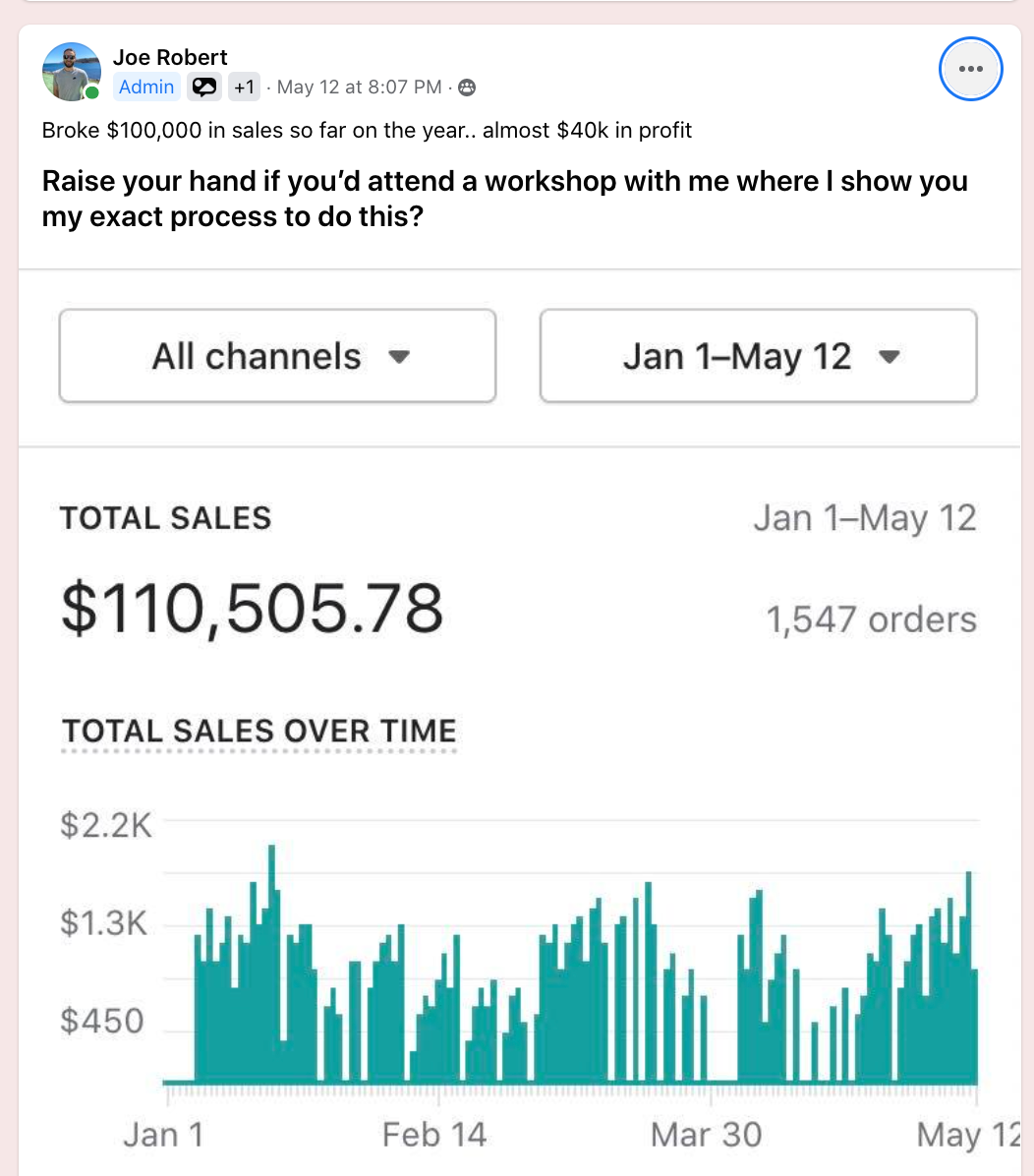Click the Feb 14 axis label
This screenshot has height=1176, width=1034.
click(433, 1135)
